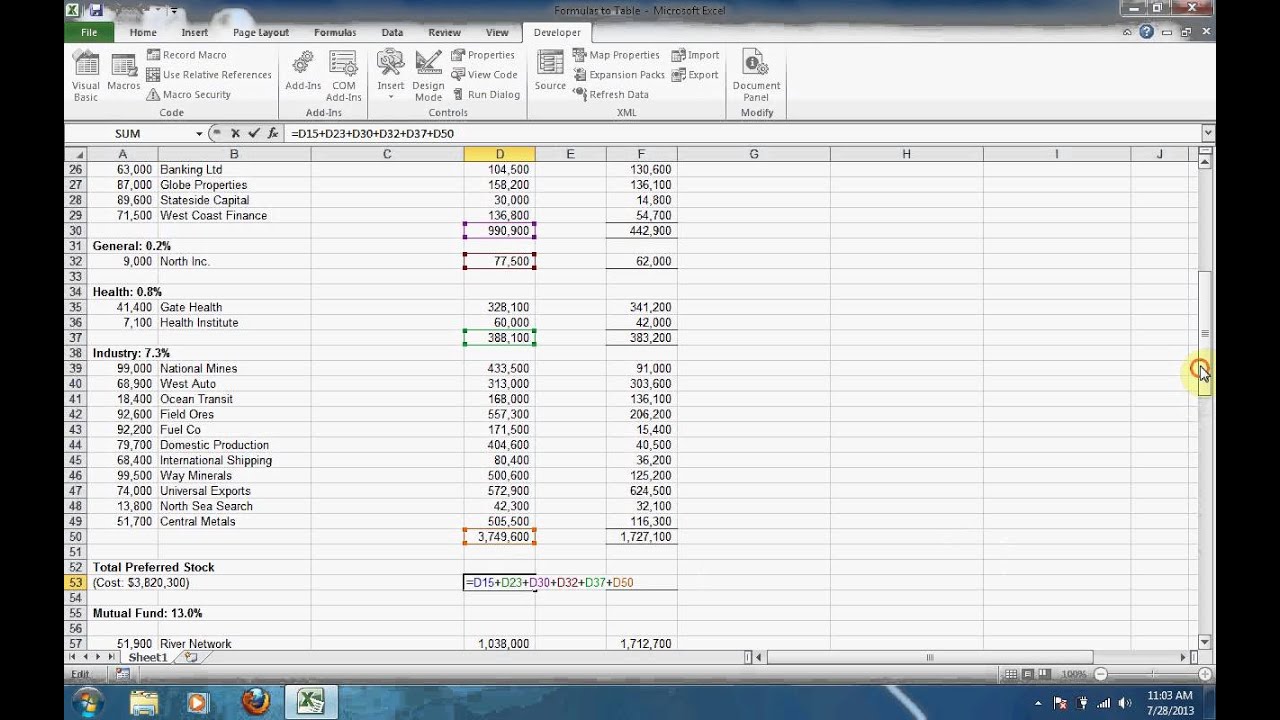Expand the Name Box dropdown

pyautogui.click(x=199, y=133)
